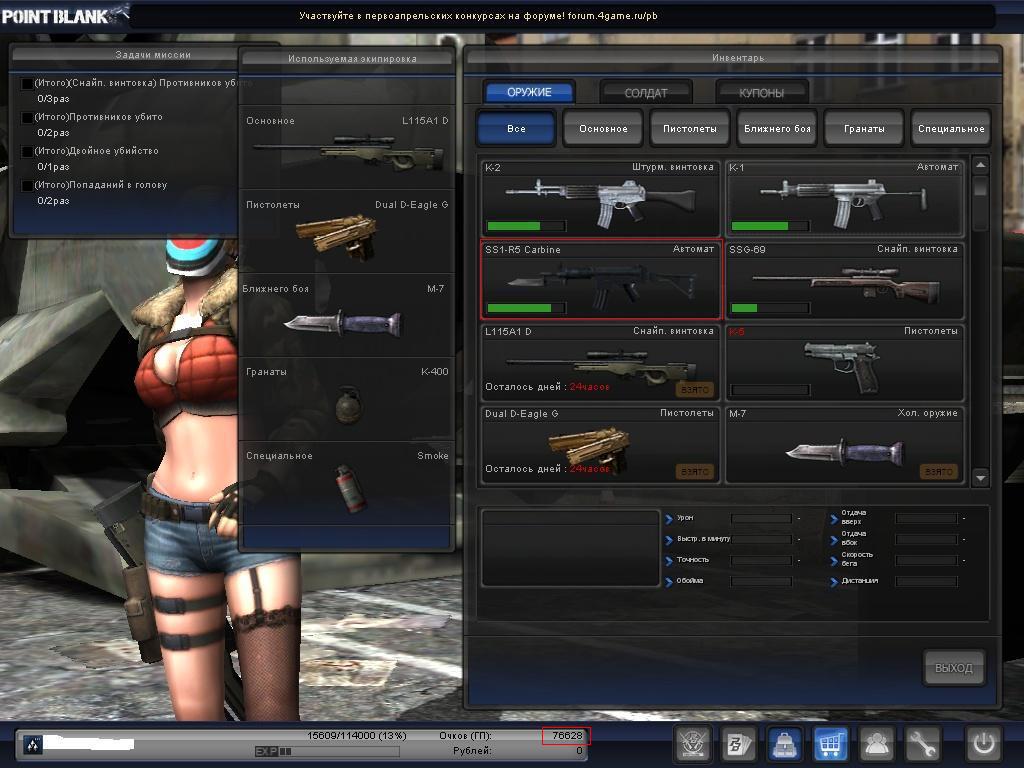Select the SS1-R5 Carbine weapon card

(600, 280)
